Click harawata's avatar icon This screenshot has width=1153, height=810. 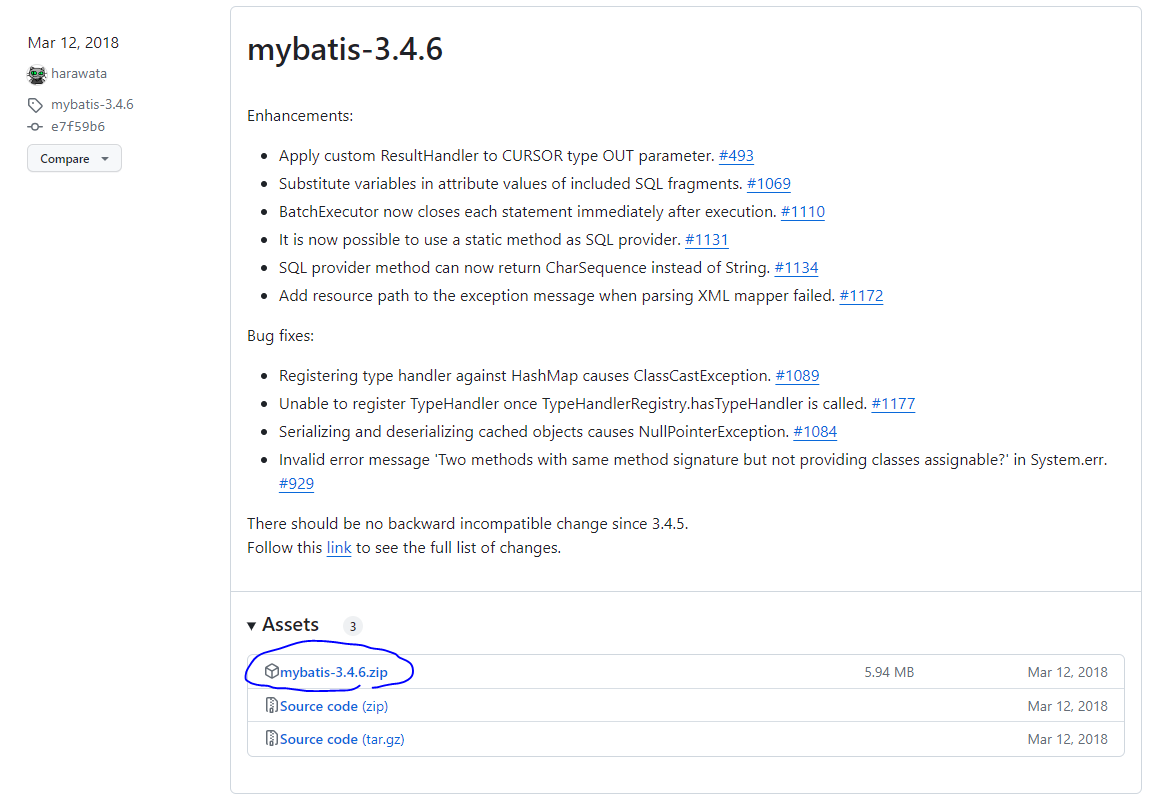(37, 74)
